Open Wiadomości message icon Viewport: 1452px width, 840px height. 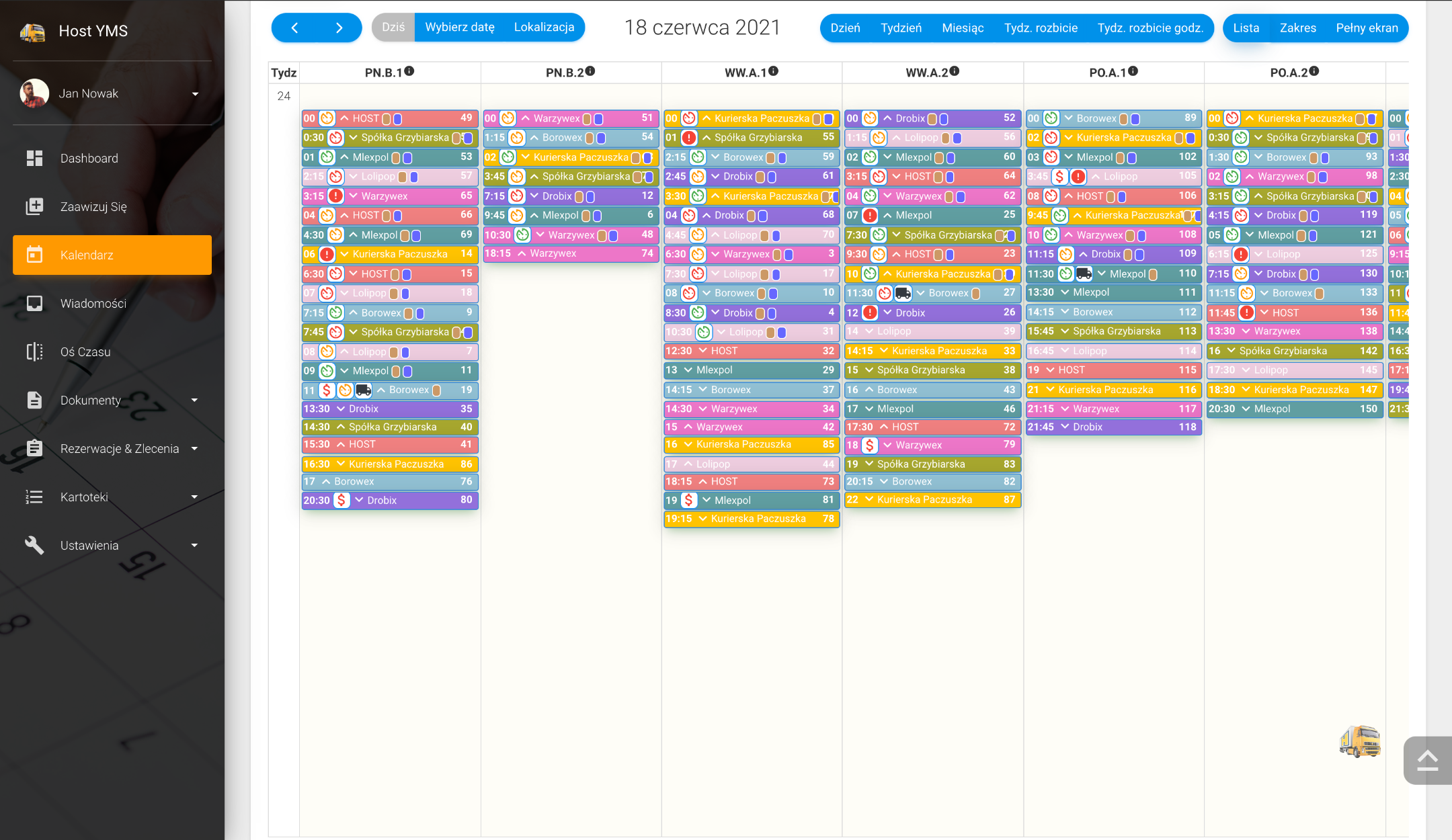coord(34,304)
